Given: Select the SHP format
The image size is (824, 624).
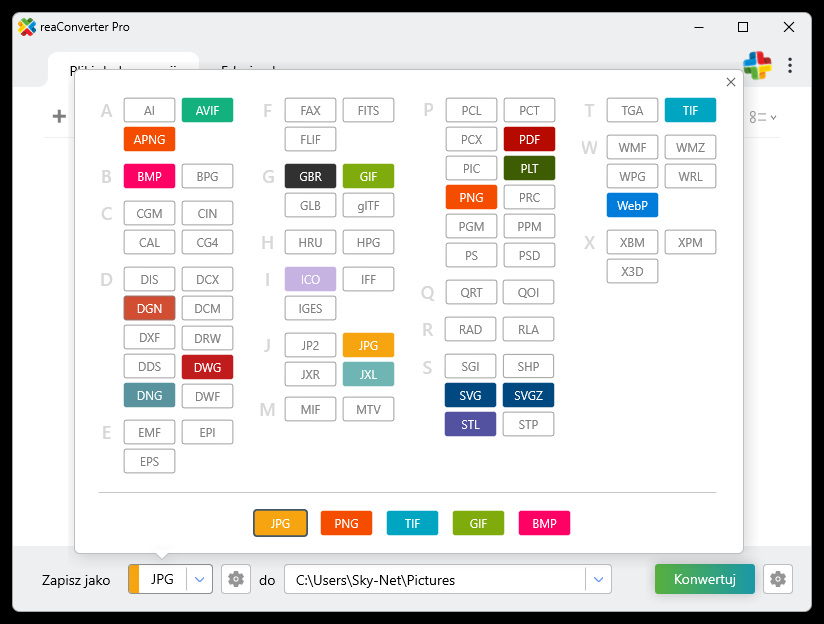Looking at the screenshot, I should tap(528, 366).
